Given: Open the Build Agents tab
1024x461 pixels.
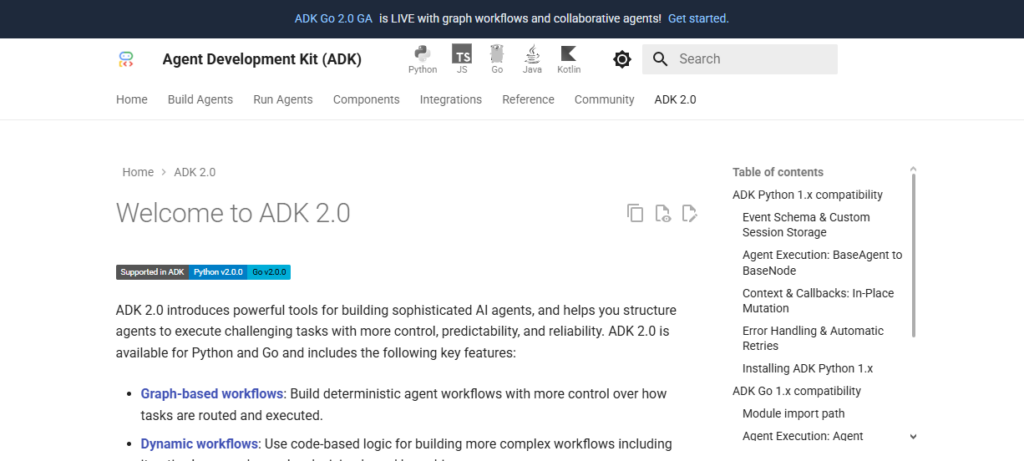Looking at the screenshot, I should [200, 99].
